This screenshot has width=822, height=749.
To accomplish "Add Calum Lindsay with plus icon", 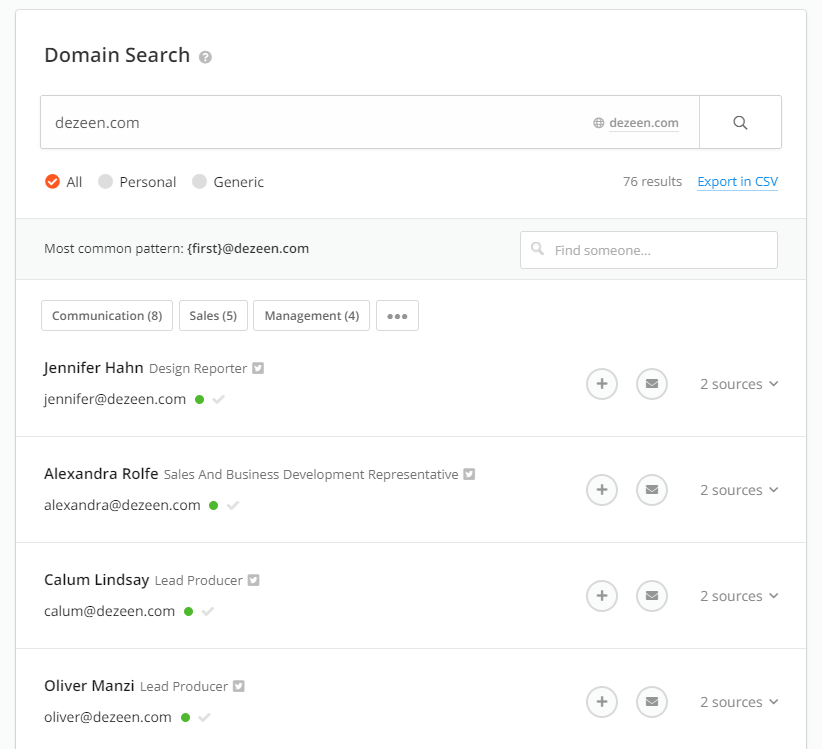I will 601,596.
